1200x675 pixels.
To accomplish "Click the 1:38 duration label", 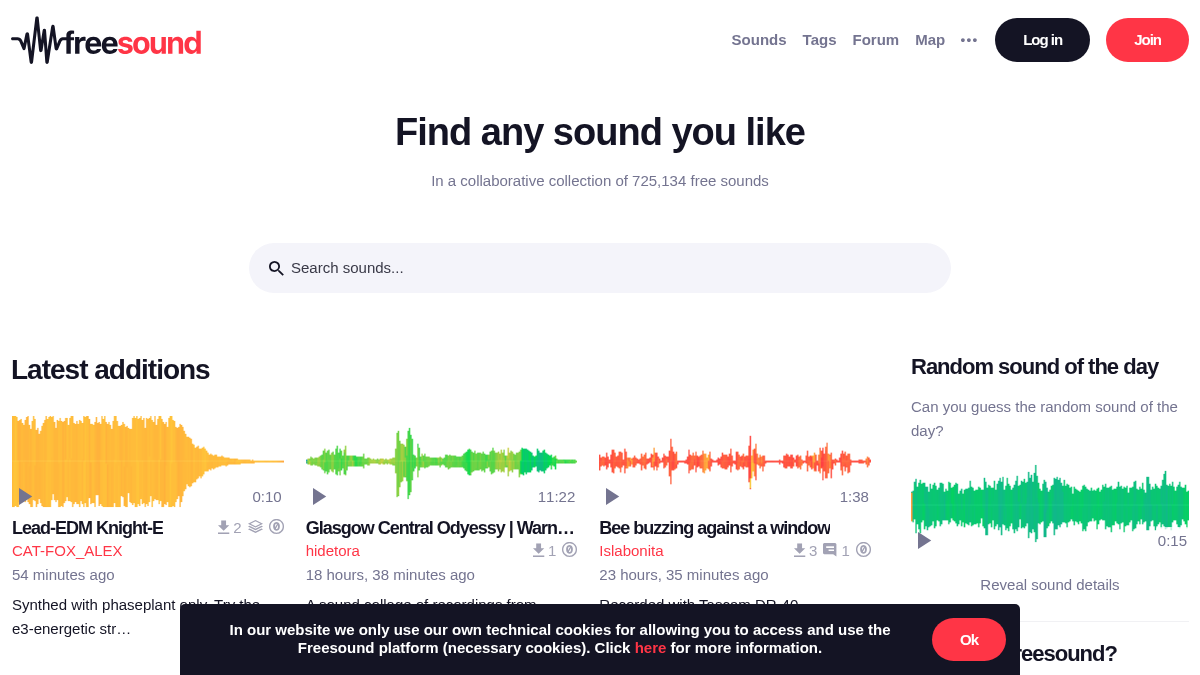I will pos(854,497).
